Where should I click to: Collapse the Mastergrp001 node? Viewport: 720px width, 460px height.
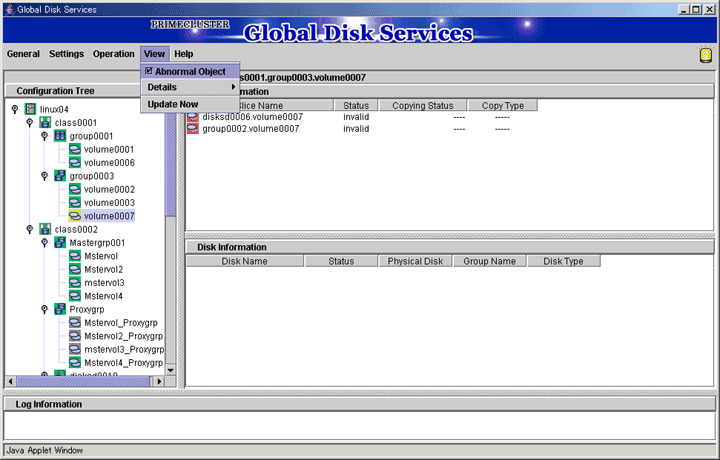click(x=45, y=242)
